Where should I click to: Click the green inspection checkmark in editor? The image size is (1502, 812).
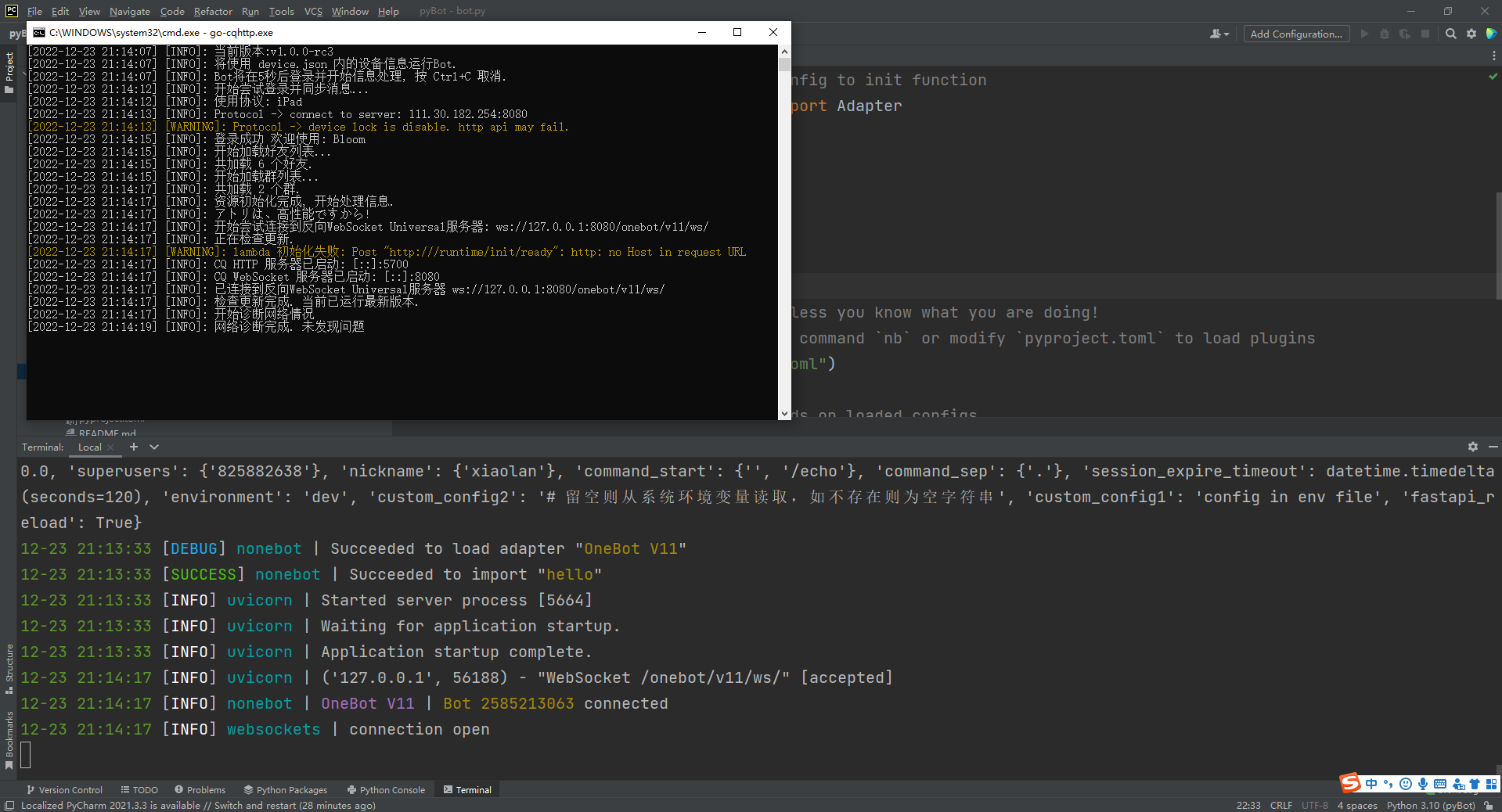(x=1493, y=77)
